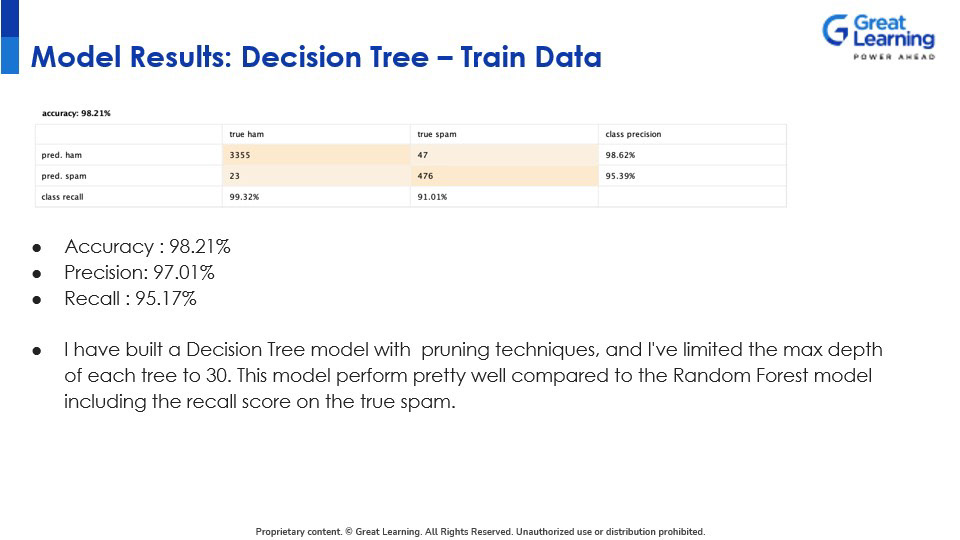Click the 98.62% class precision cell

click(x=620, y=155)
